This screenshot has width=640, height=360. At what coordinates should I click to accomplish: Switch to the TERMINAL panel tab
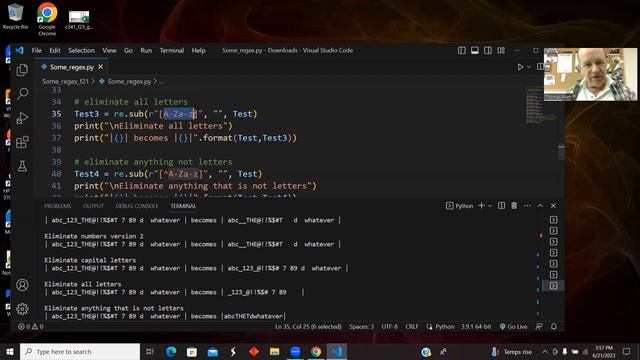(x=183, y=206)
